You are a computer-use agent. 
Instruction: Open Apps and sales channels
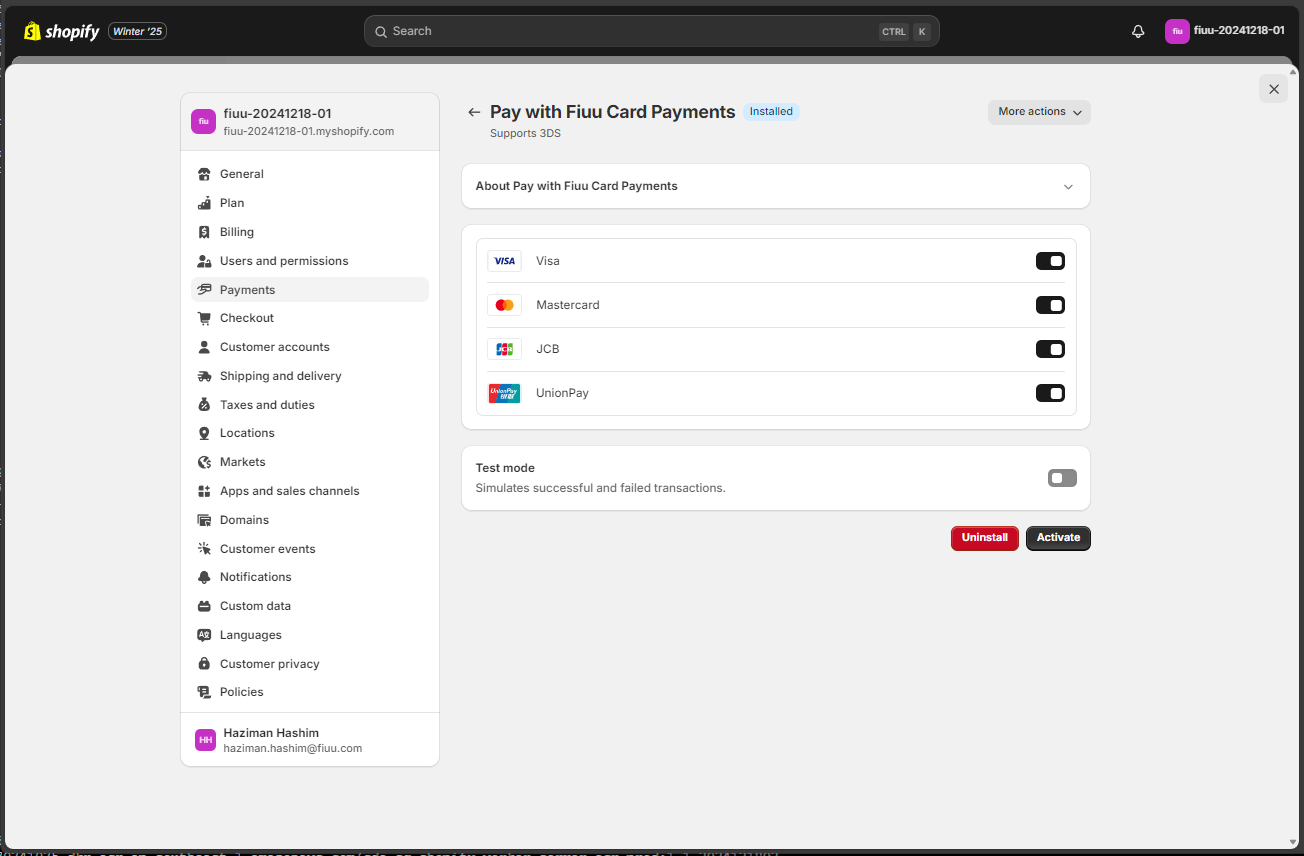(x=310, y=491)
